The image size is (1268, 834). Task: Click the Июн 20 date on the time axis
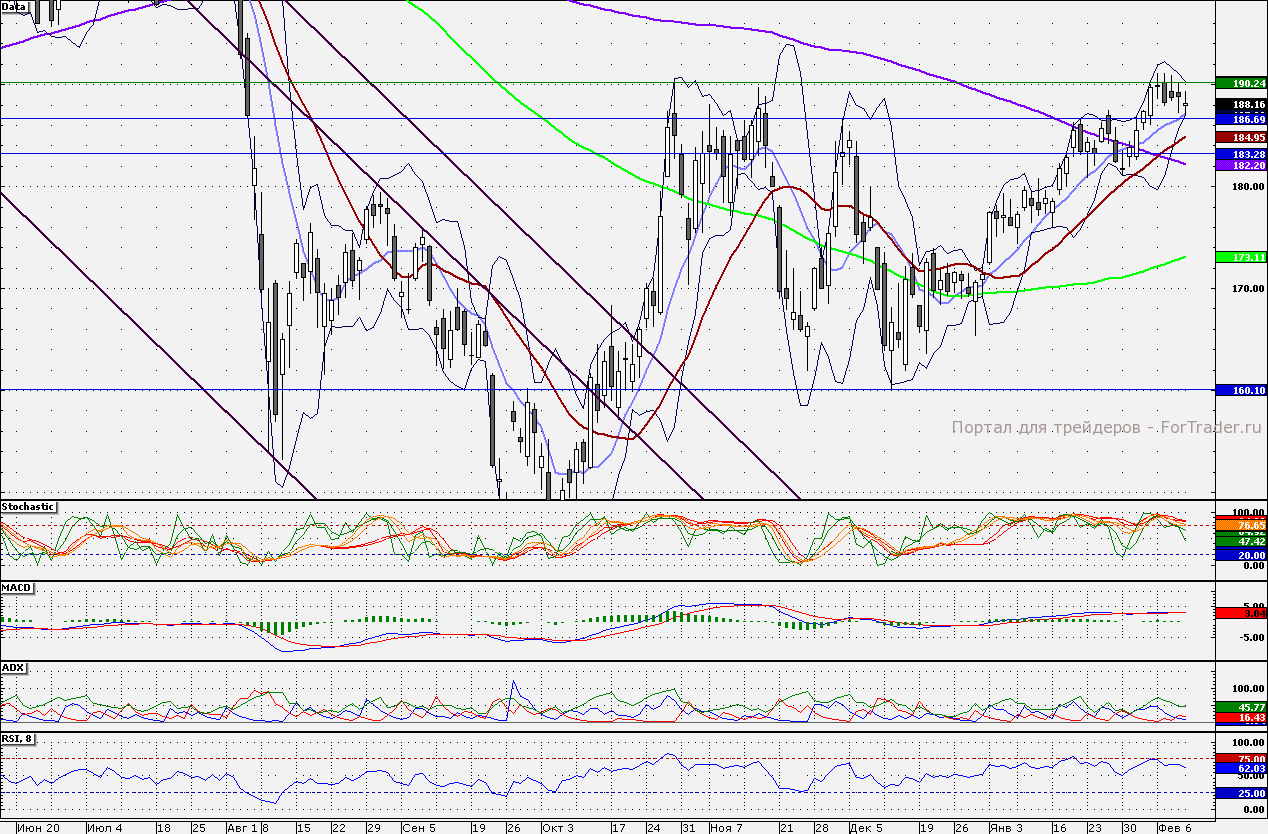coord(39,827)
